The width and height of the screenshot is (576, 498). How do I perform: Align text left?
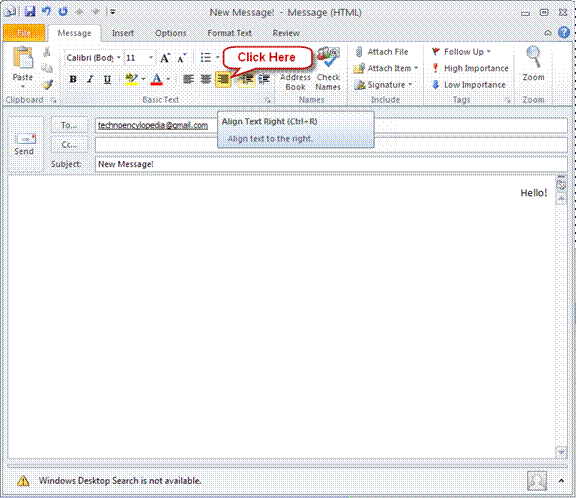(x=188, y=79)
